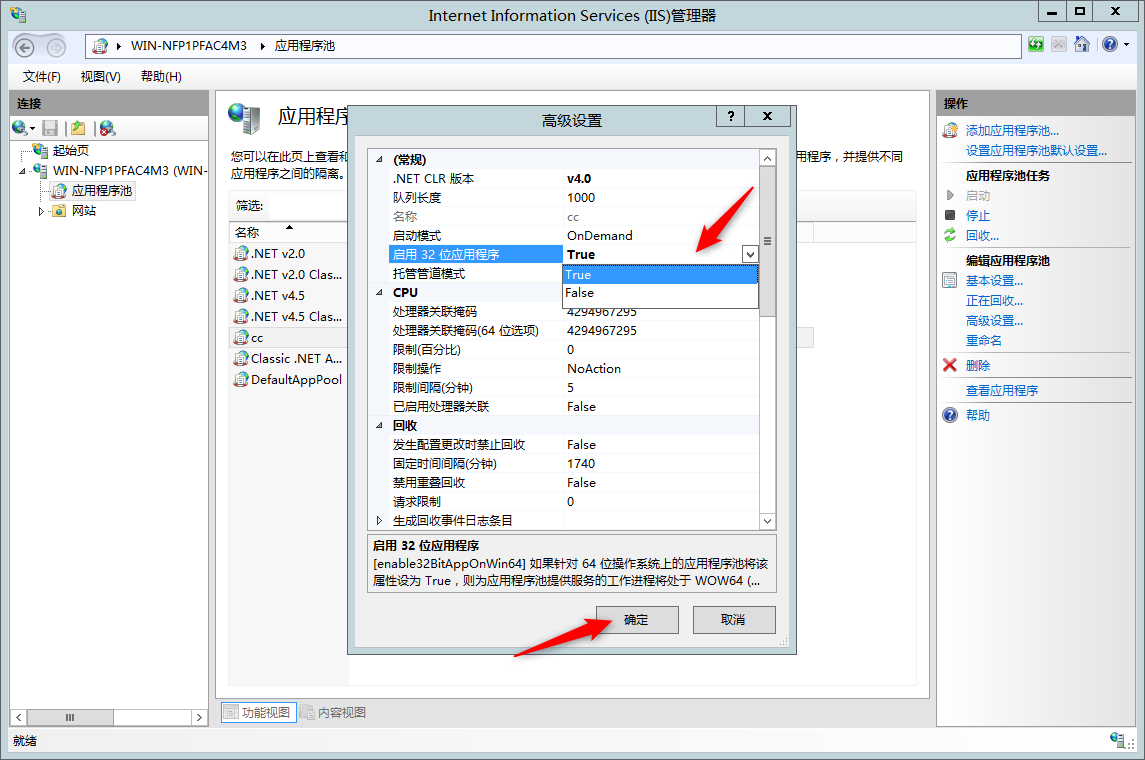The width and height of the screenshot is (1145, 760).
Task: Collapse the 回收 section
Action: pos(379,426)
